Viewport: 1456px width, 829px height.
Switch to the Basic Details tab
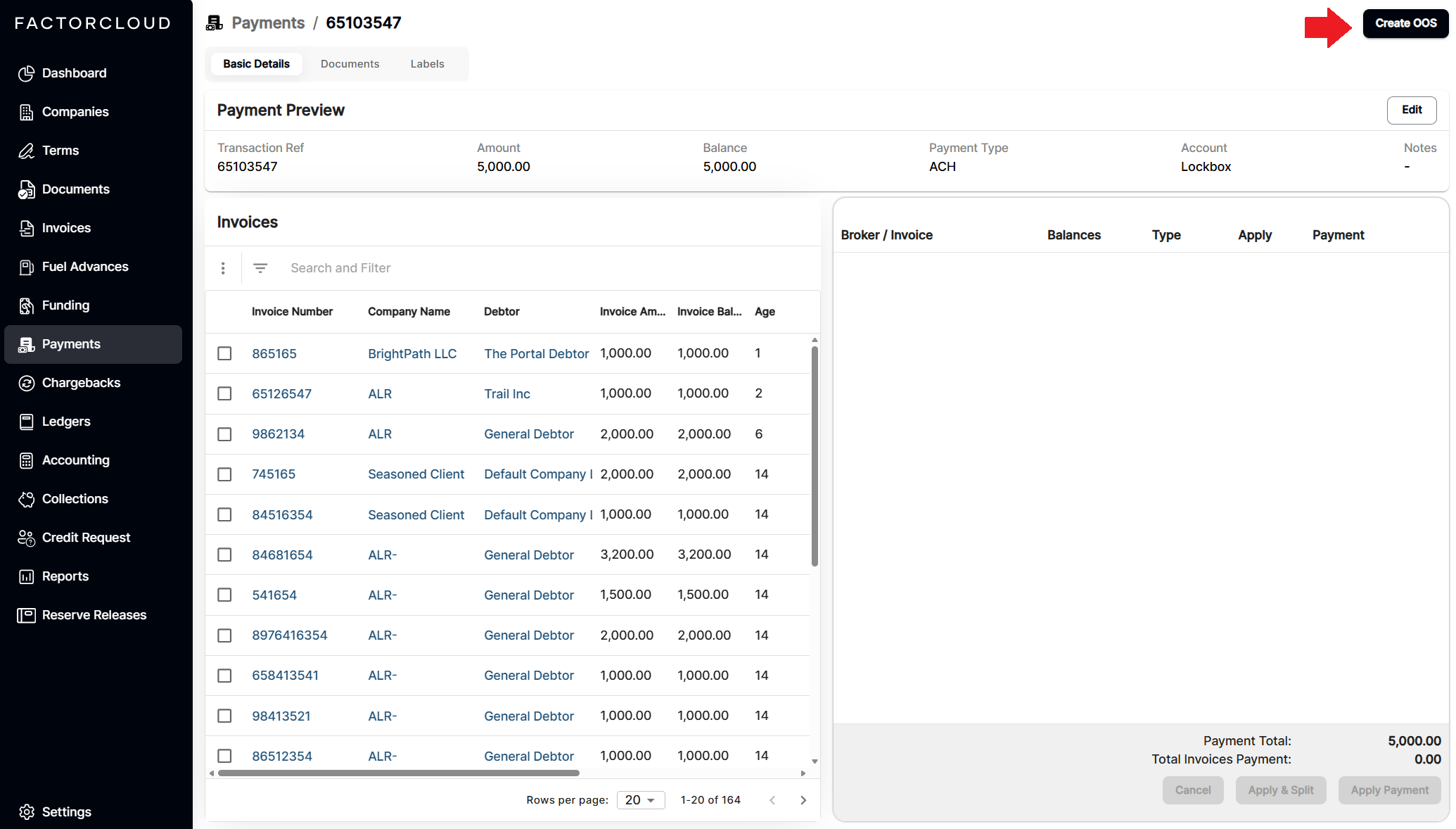click(x=256, y=64)
